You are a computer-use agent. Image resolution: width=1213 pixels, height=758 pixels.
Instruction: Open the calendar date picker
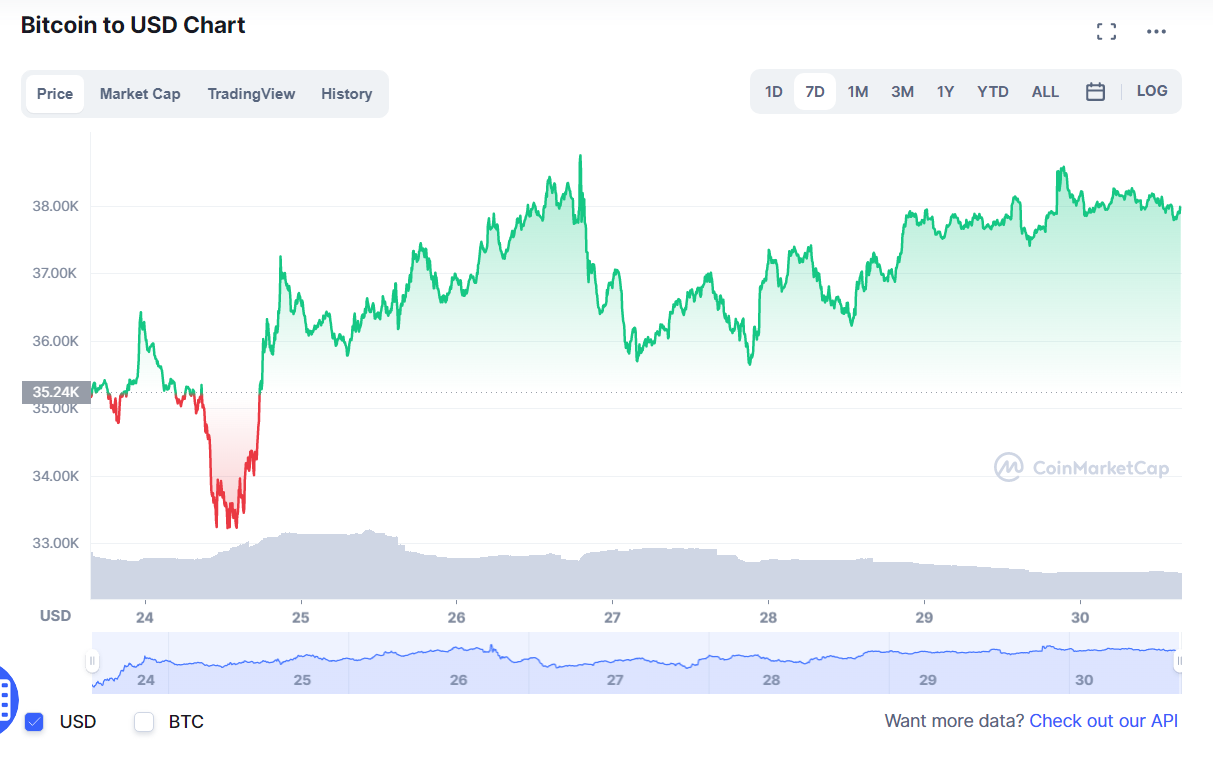[x=1095, y=91]
